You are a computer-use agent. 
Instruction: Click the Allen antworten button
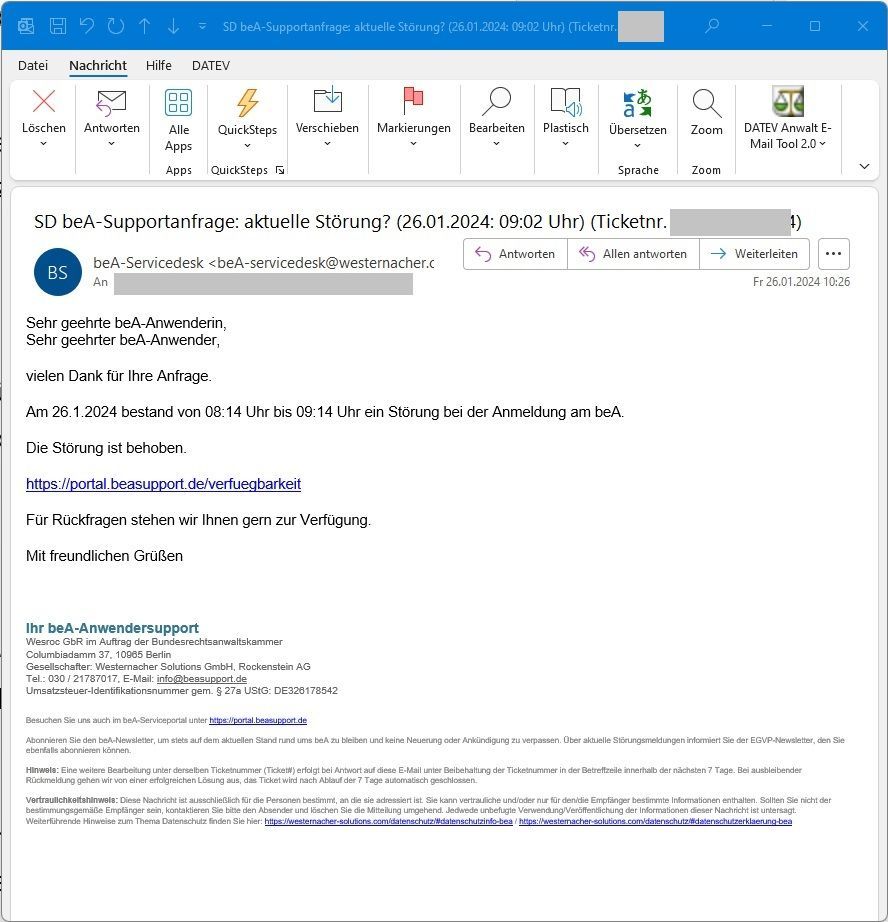tap(633, 254)
